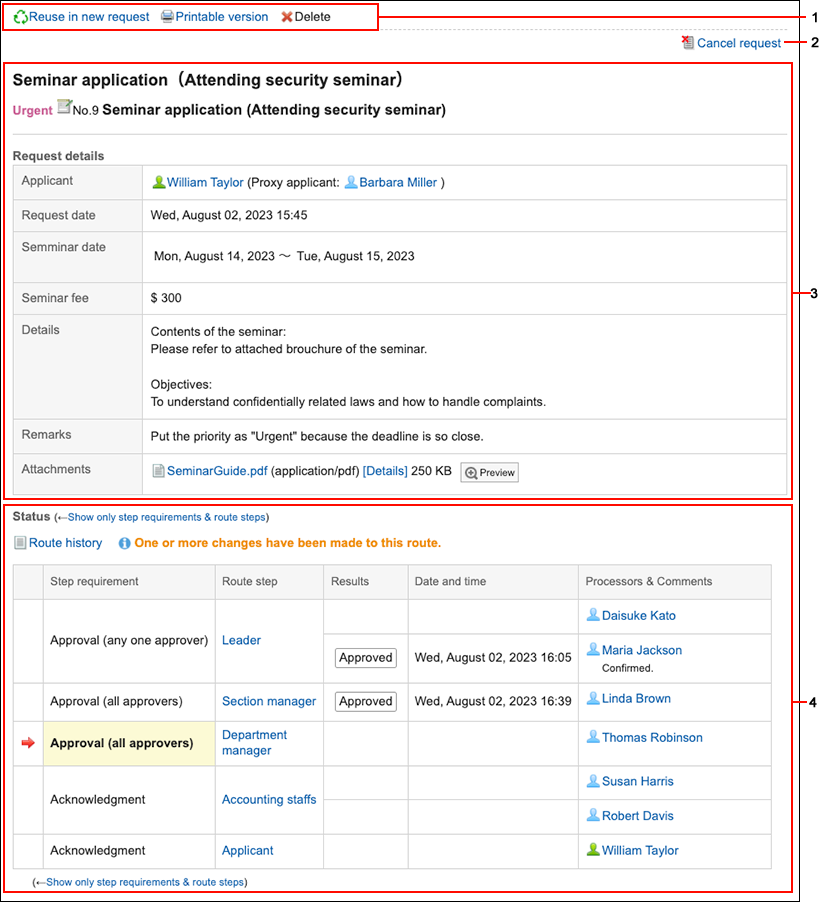This screenshot has width=820, height=902.
Task: Open the Section manager route step
Action: [x=269, y=701]
